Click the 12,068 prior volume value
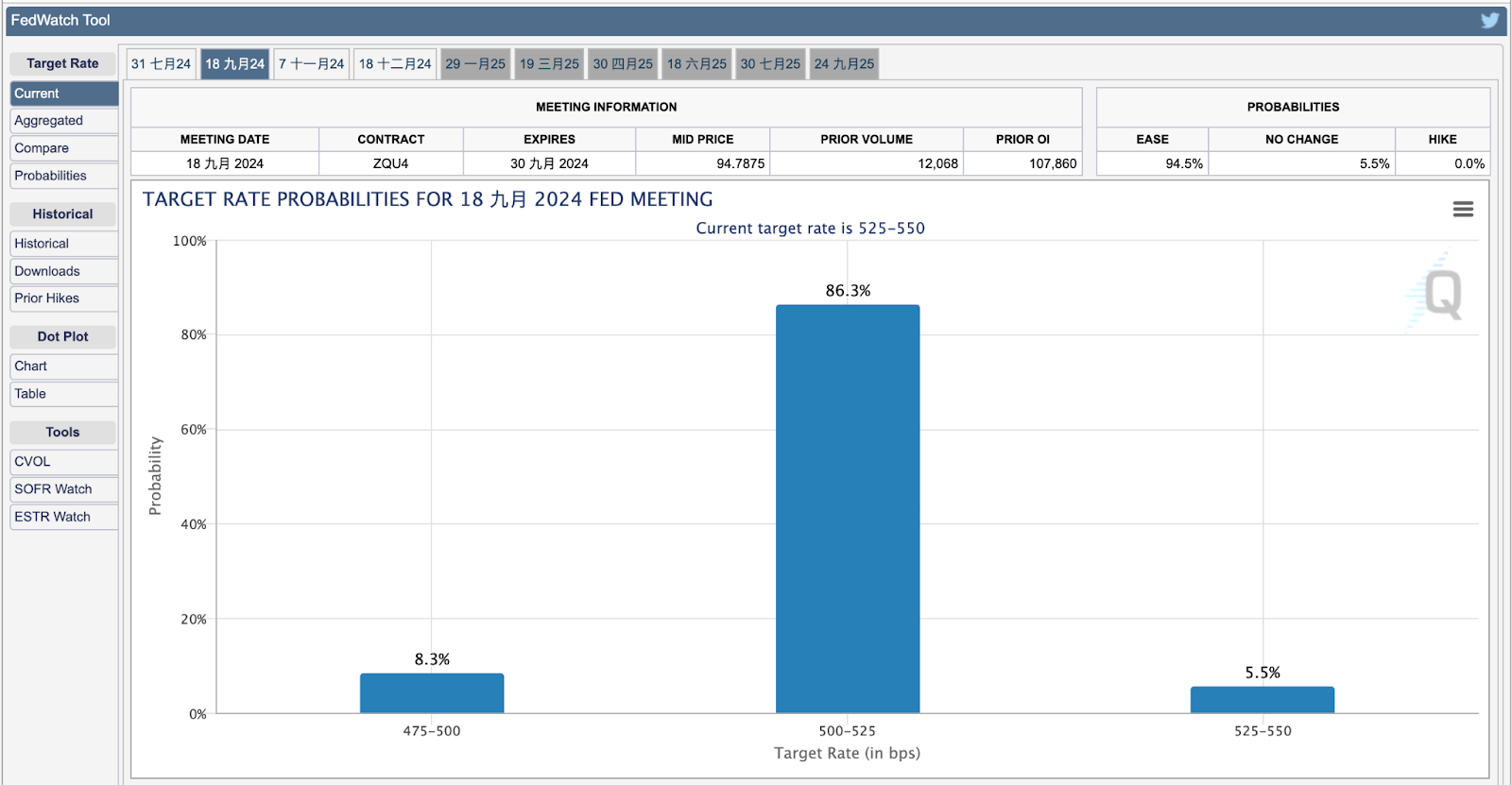The width and height of the screenshot is (1512, 785). point(937,163)
